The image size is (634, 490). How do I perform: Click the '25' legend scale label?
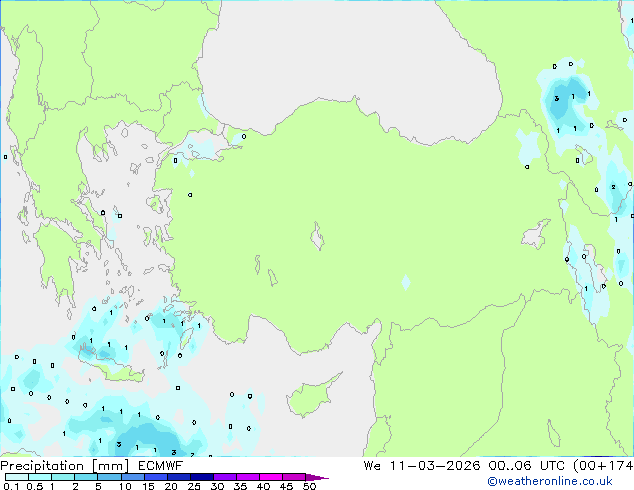click(194, 486)
